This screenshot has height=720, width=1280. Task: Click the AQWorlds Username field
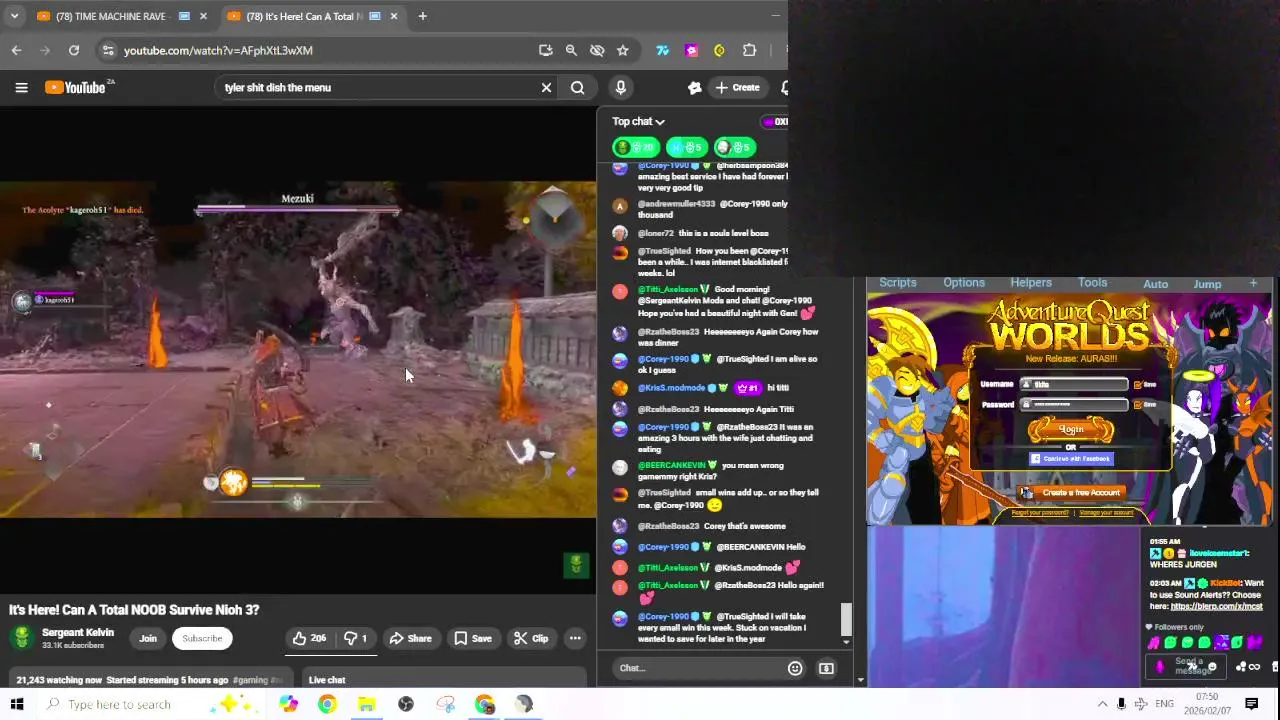(1074, 384)
